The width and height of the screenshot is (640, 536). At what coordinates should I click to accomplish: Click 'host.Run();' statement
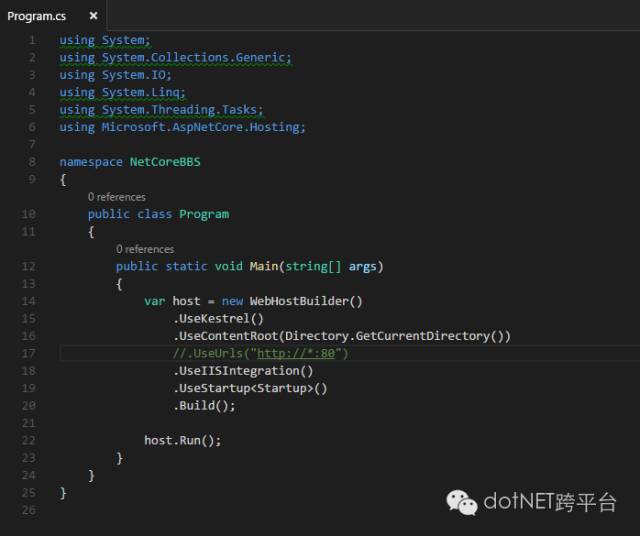[x=182, y=440]
